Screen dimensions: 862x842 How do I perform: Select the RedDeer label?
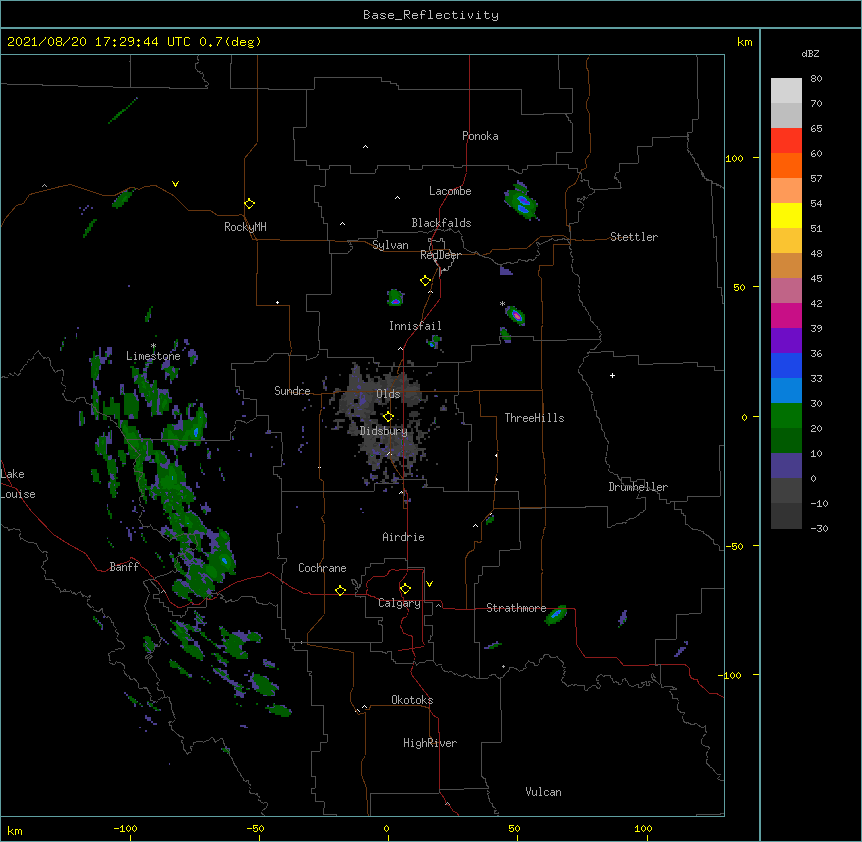(440, 255)
